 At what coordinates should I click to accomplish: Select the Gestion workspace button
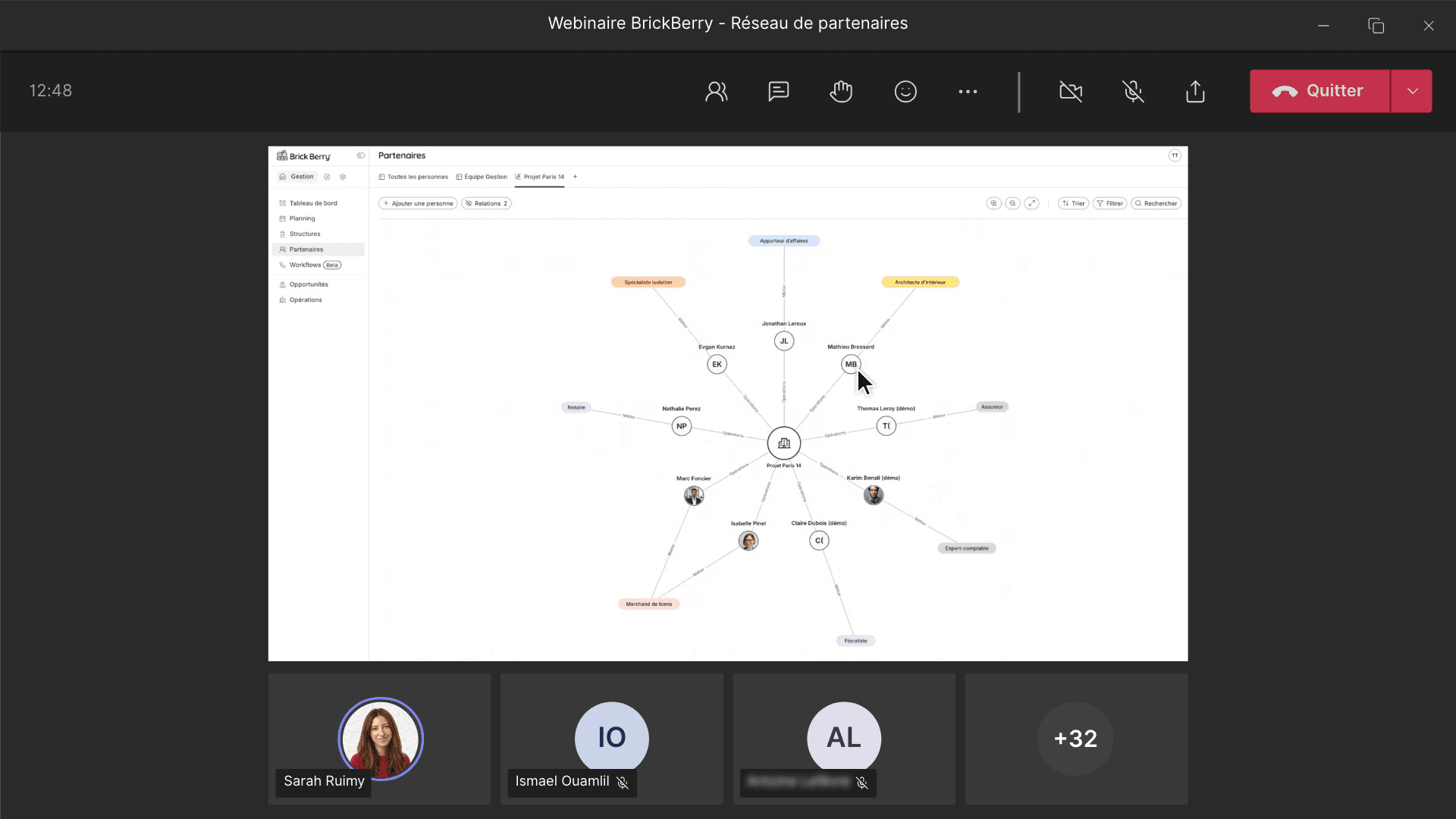(x=297, y=177)
